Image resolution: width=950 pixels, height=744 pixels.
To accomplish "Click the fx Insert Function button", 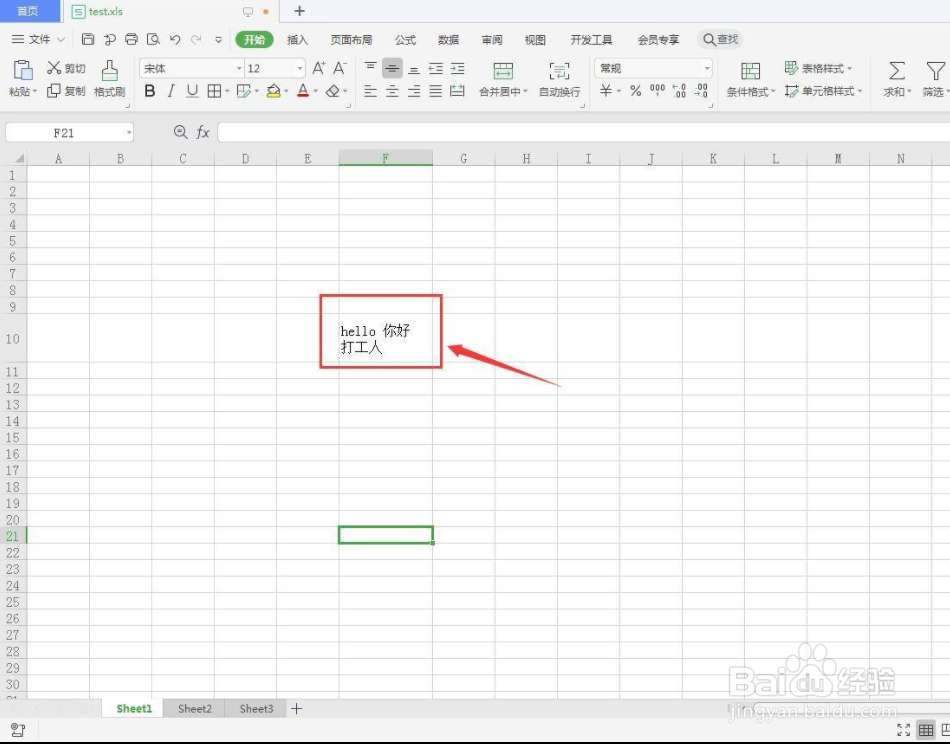I will click(203, 132).
